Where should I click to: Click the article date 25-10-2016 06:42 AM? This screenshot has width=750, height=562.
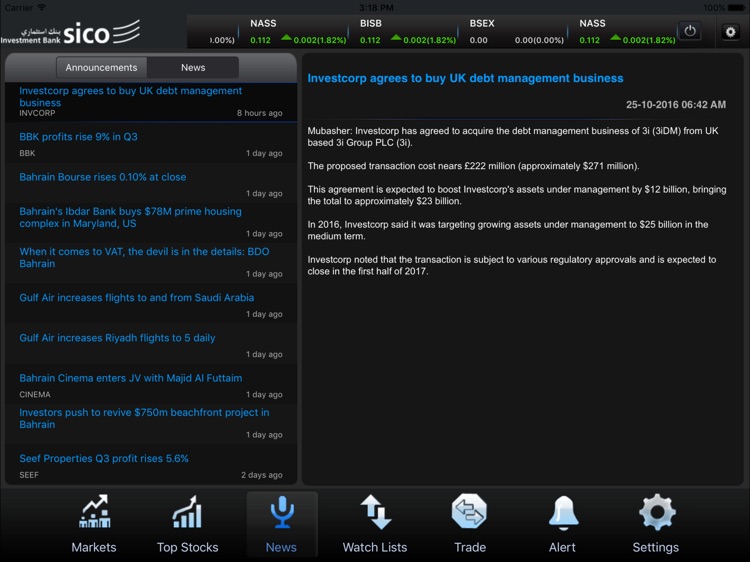click(676, 105)
